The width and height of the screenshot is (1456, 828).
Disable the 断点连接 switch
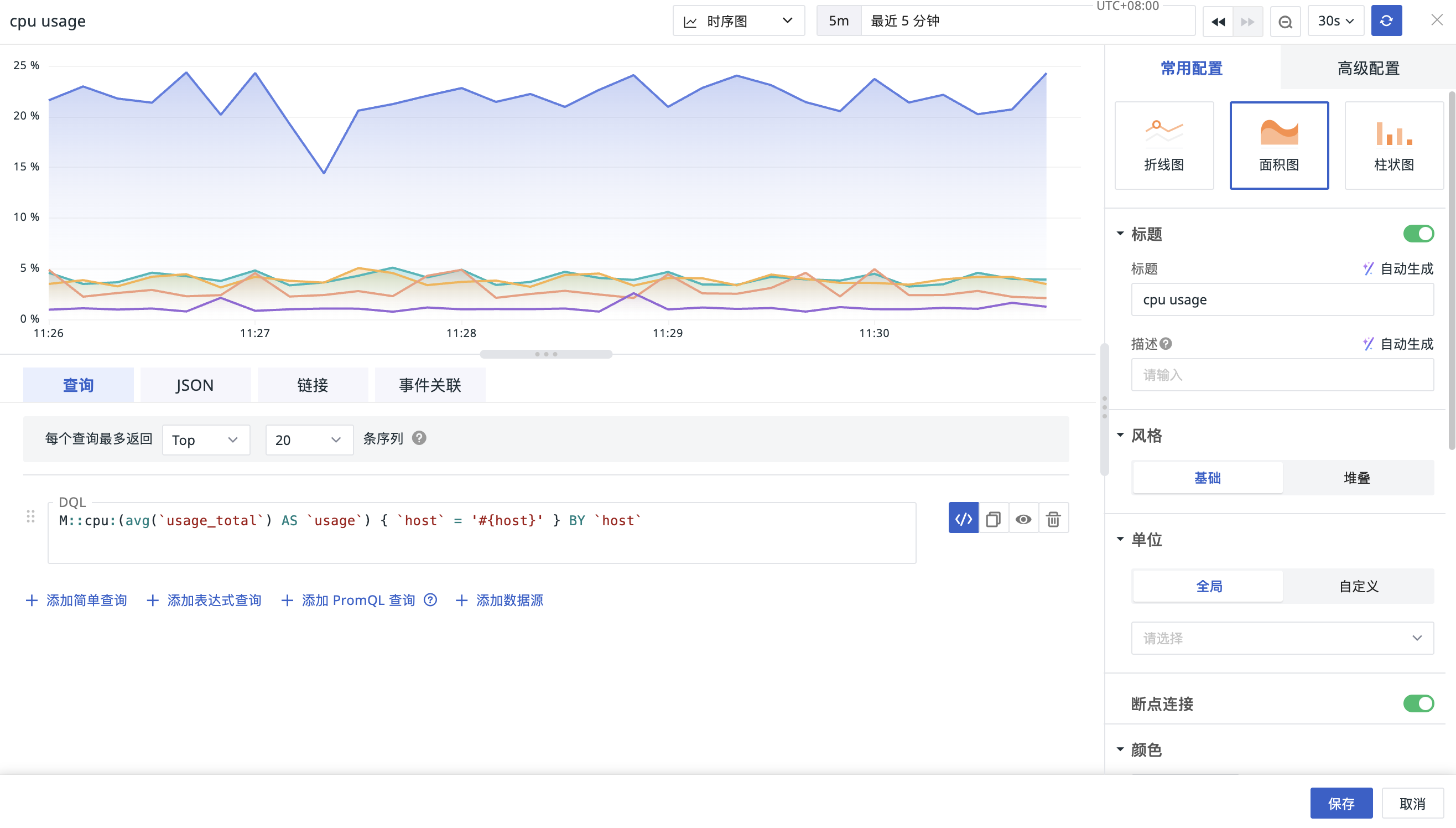1418,703
